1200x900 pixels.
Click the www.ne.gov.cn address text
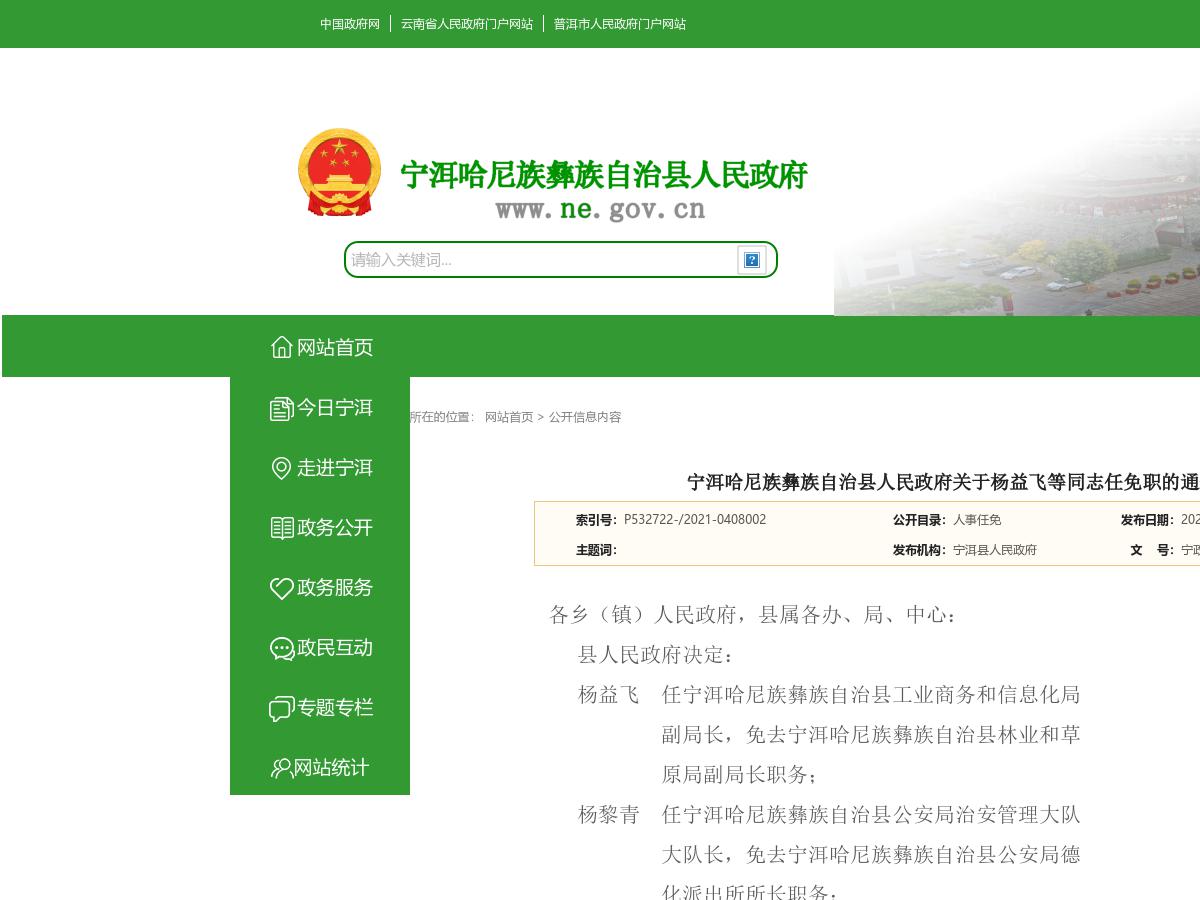(601, 209)
